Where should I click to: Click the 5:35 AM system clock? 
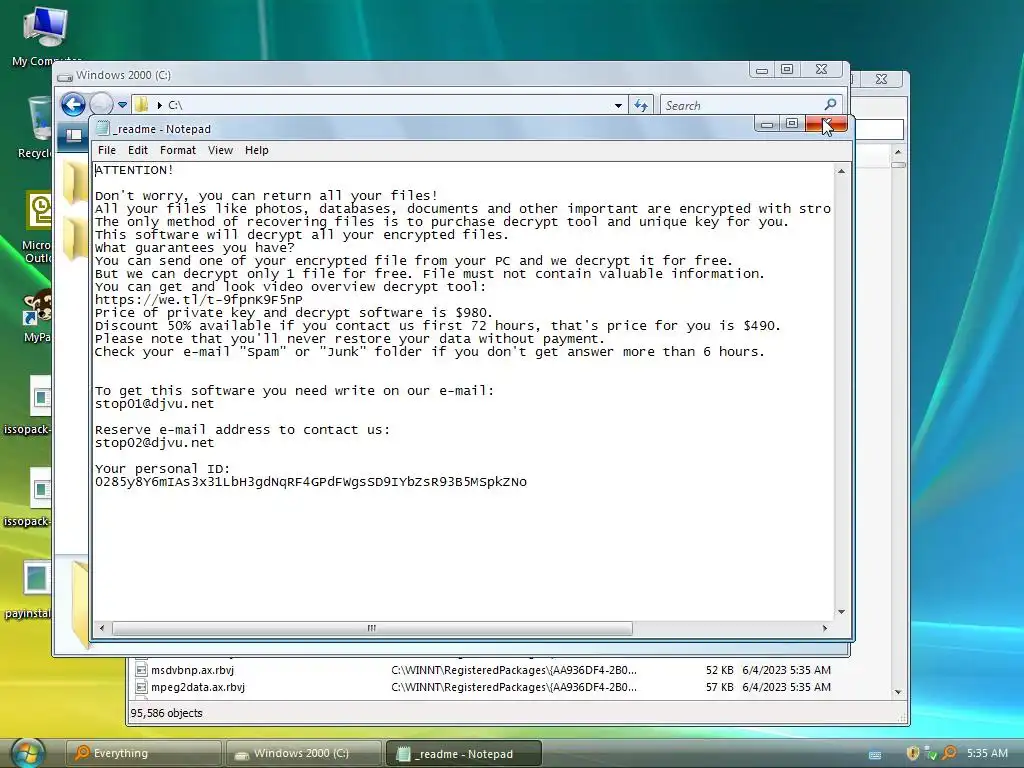click(987, 753)
